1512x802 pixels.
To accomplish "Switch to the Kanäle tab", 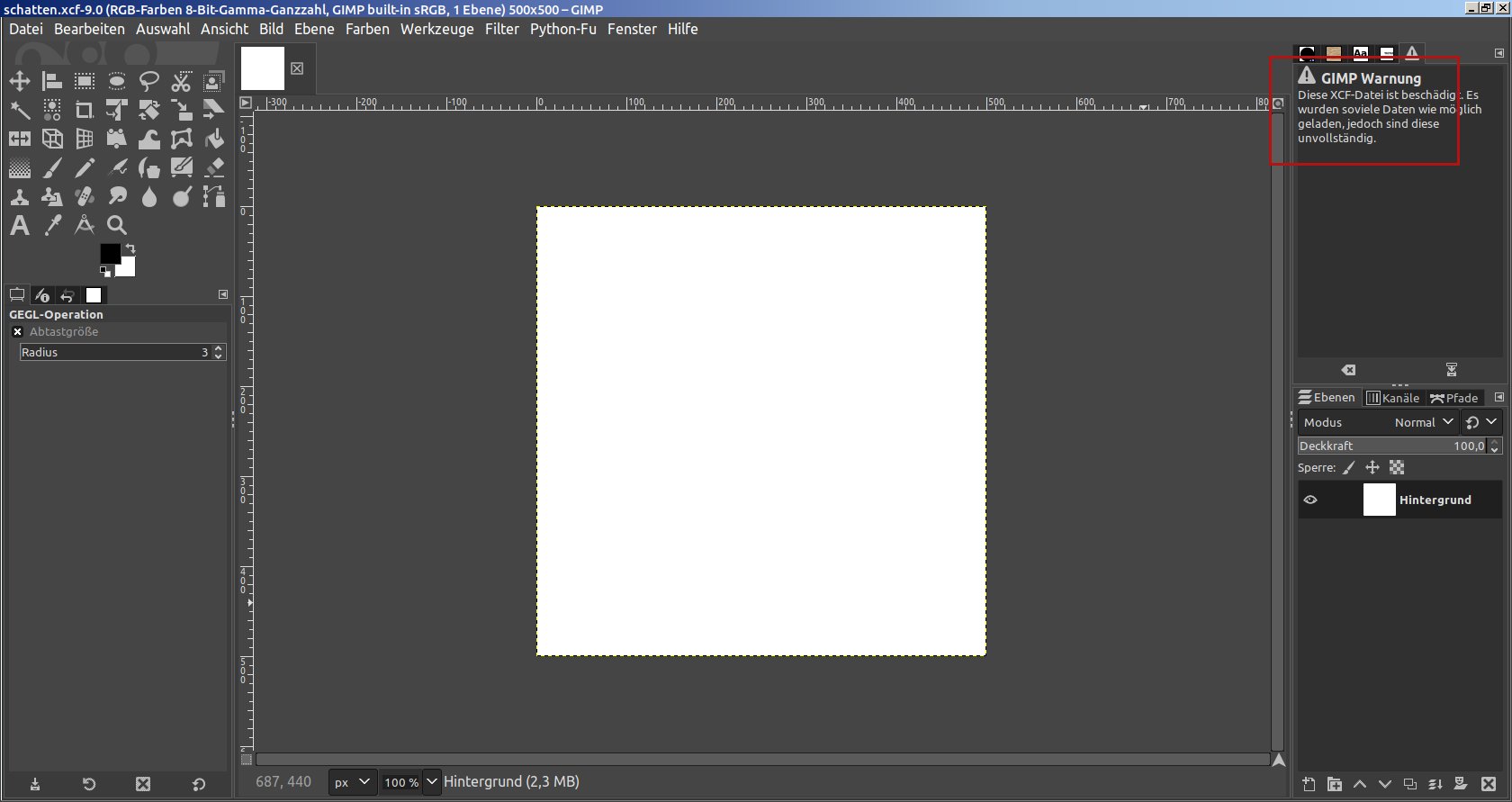I will tap(1392, 398).
